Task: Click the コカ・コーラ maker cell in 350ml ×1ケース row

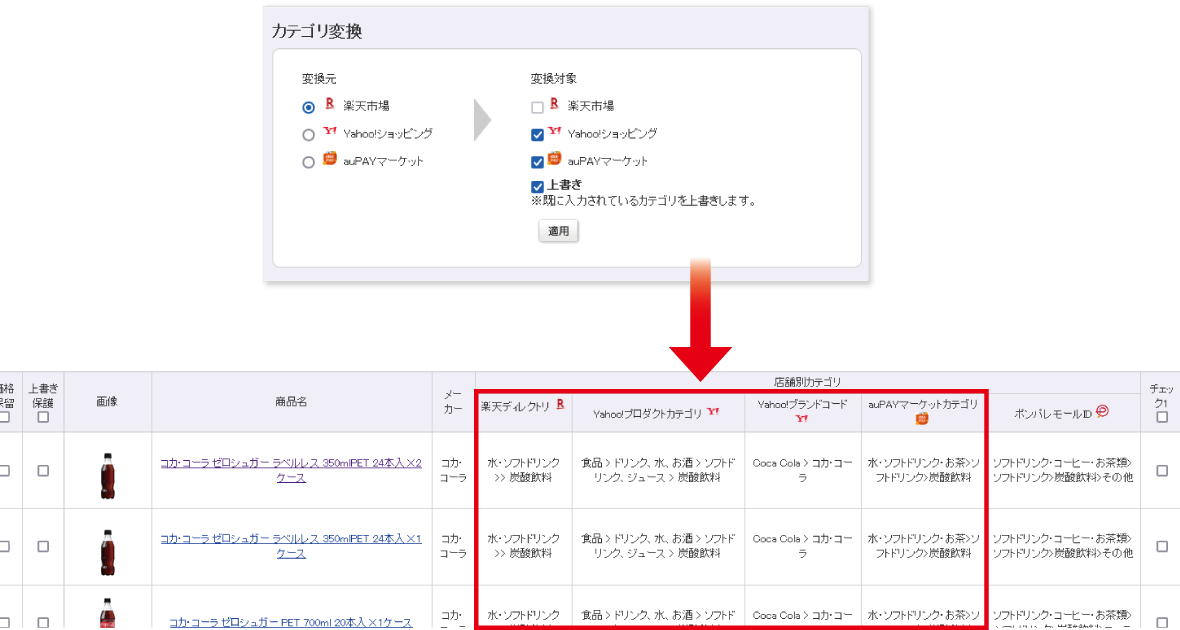Action: pos(453,546)
